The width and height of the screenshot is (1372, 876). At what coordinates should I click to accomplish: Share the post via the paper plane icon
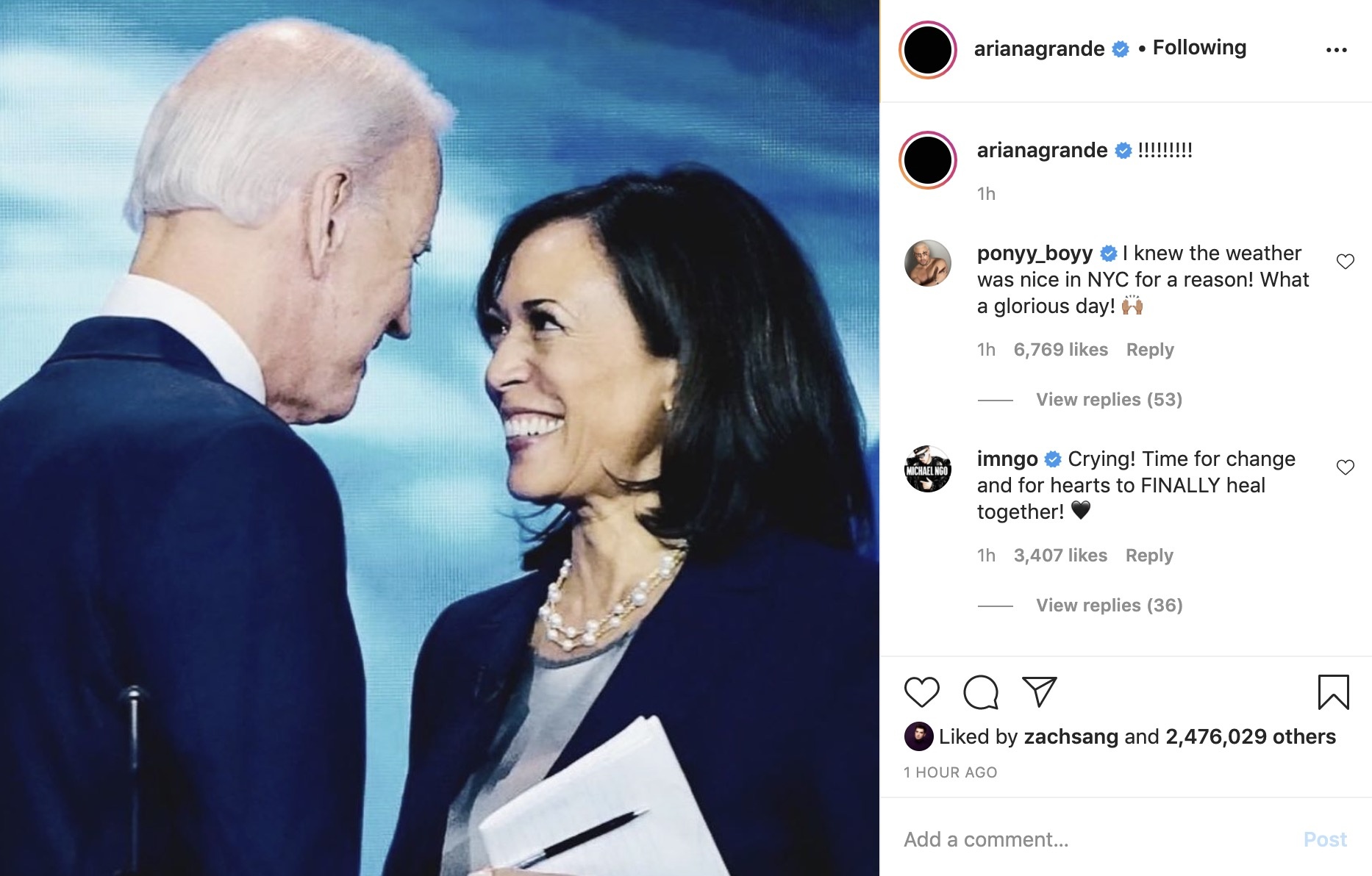coord(1039,689)
